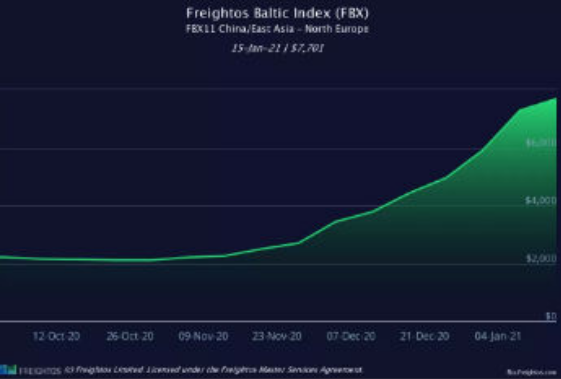Click the 09-Nov-20 date label
Screen dimensions: 561x379
click(x=203, y=336)
